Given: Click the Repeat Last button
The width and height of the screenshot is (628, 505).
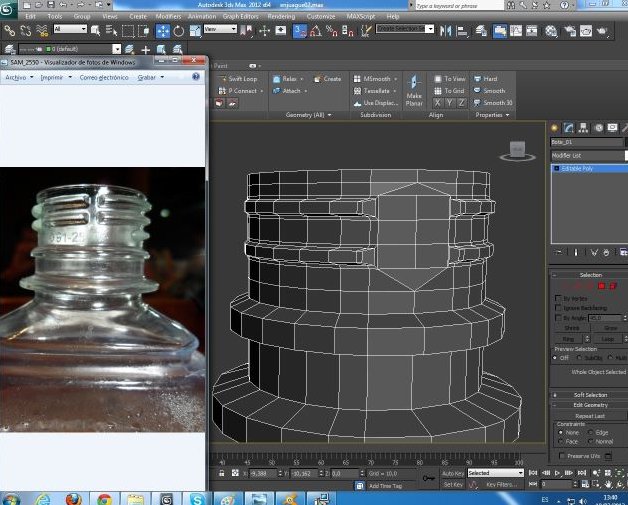Looking at the screenshot, I should tap(589, 415).
